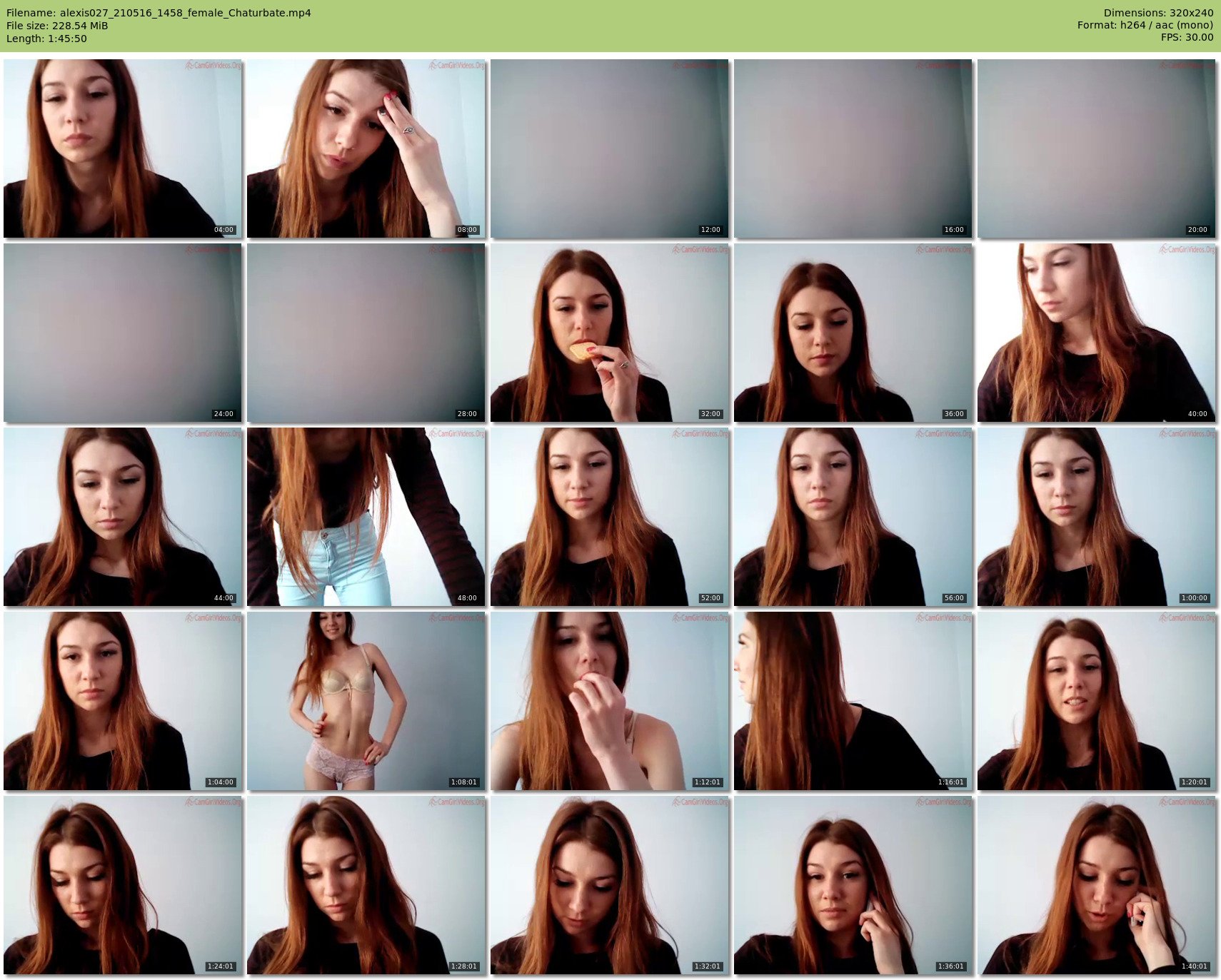
Task: Click the thumbnail stamped 48:00
Action: tap(366, 517)
